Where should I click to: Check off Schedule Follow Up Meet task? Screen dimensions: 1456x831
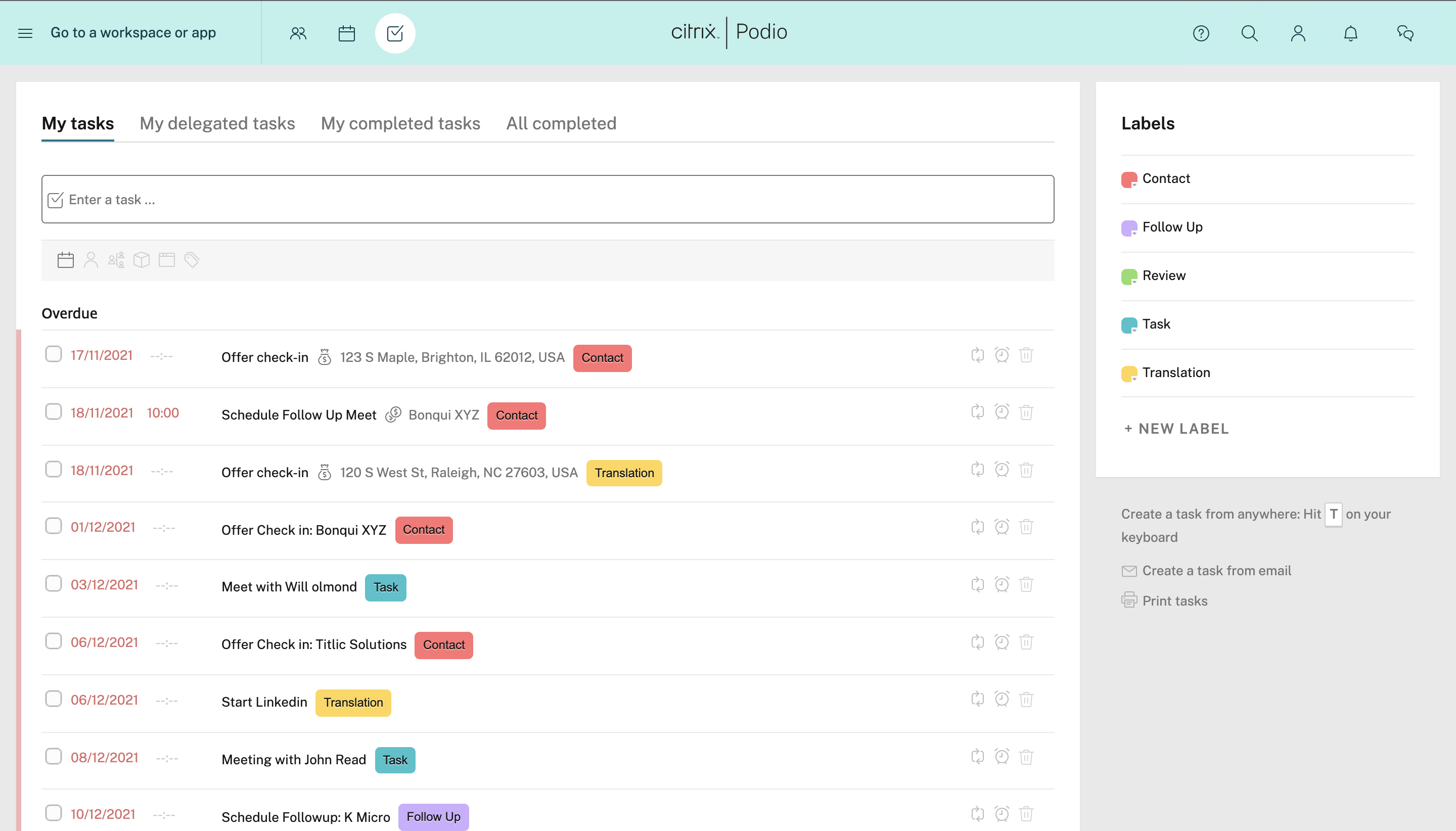54,411
